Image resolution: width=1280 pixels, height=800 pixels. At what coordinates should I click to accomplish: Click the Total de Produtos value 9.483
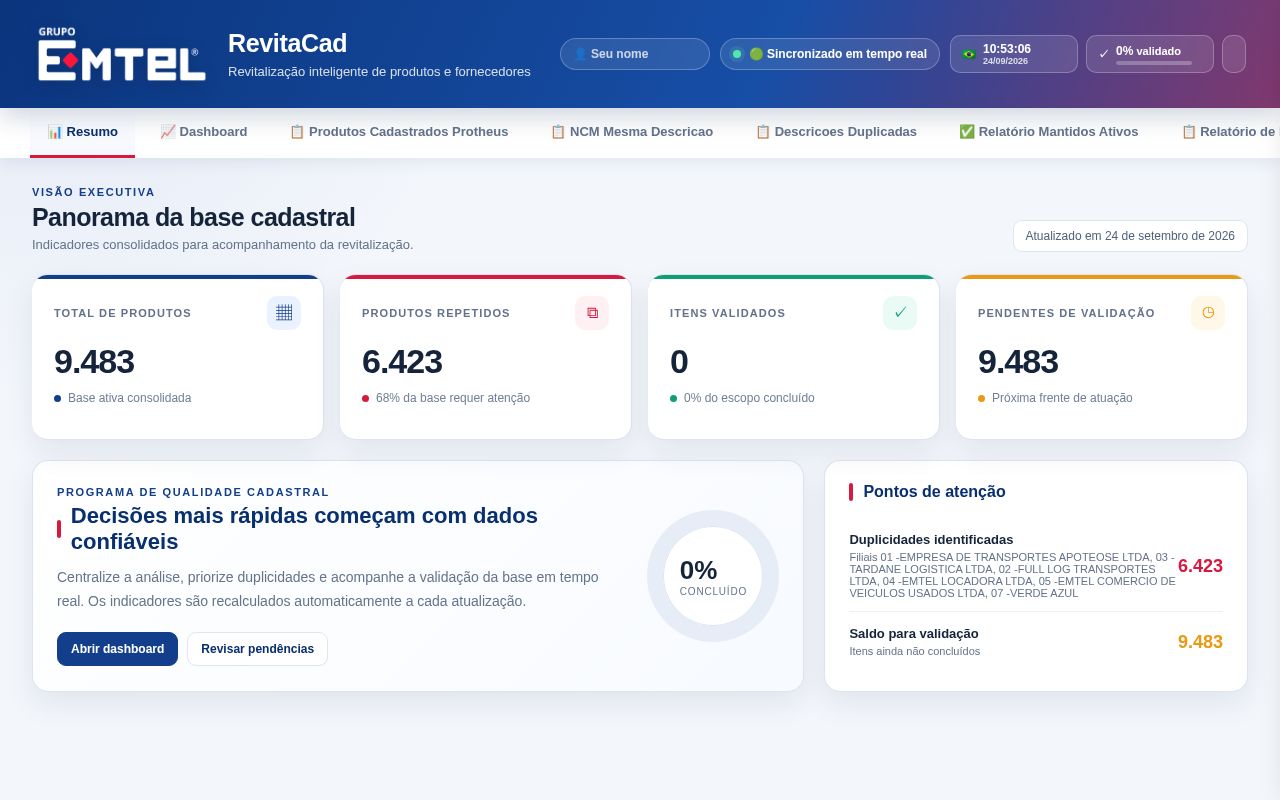(94, 361)
